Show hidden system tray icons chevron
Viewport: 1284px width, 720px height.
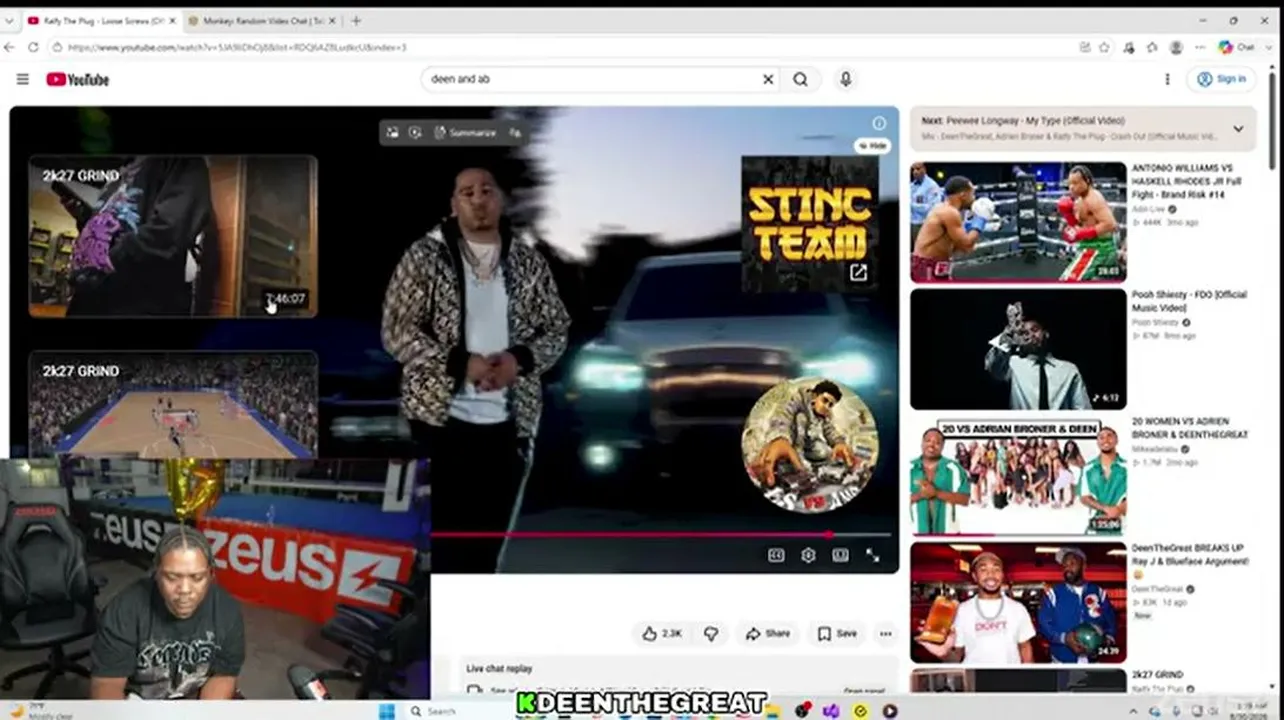click(x=1133, y=711)
